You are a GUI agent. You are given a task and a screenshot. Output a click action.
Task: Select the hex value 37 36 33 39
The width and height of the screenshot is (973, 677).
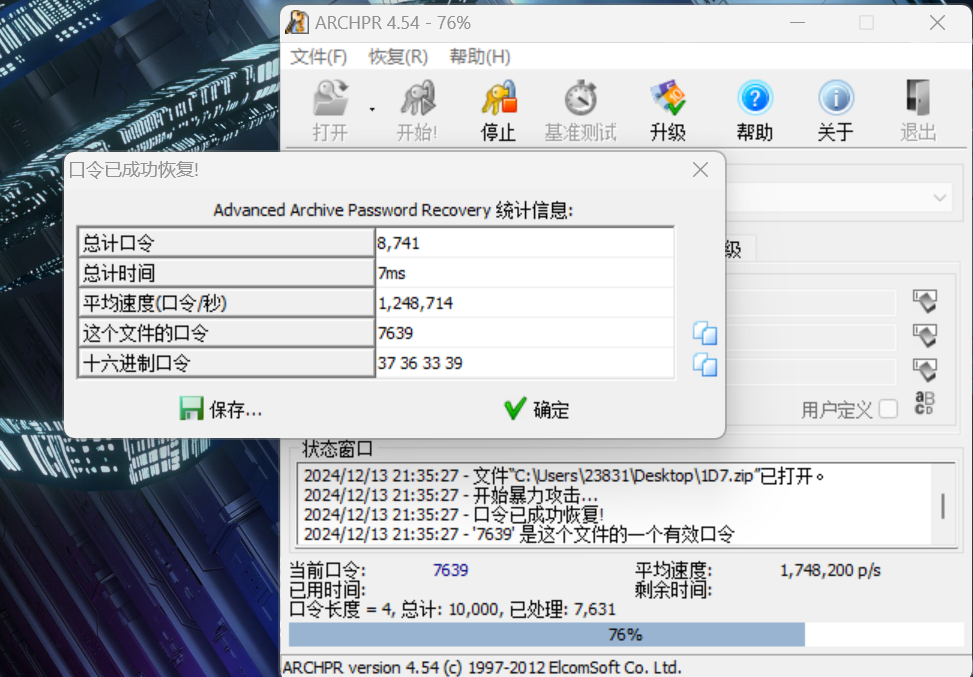(x=420, y=363)
